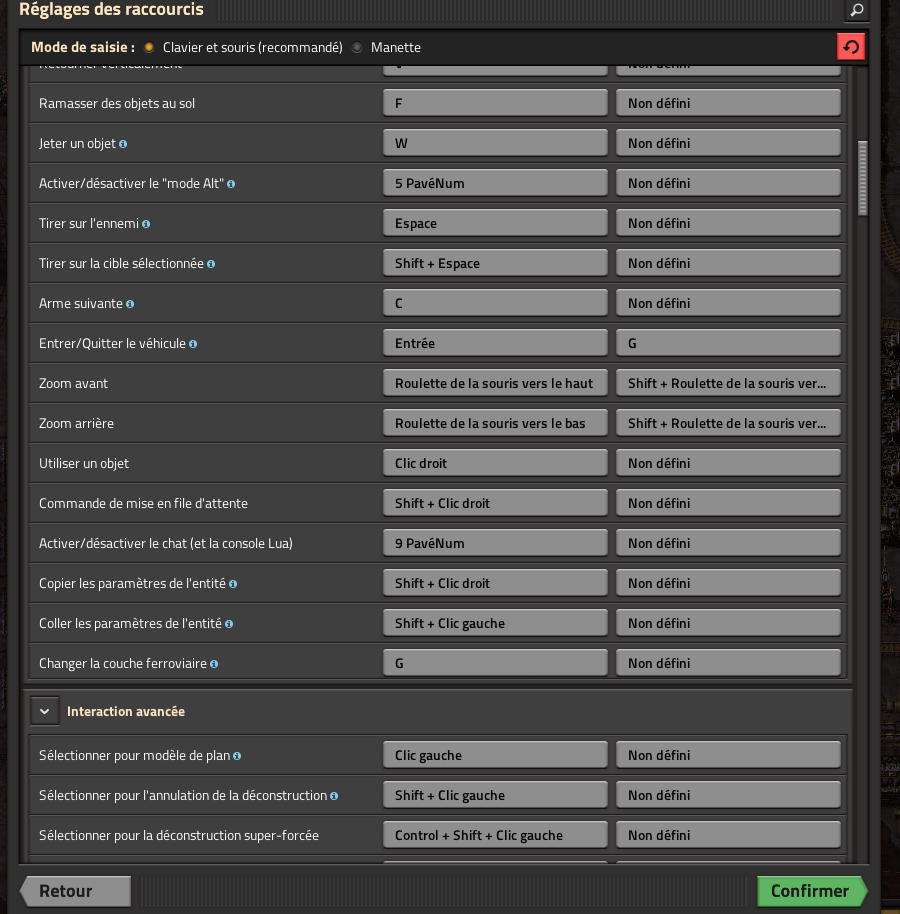This screenshot has height=914, width=900.
Task: Change the Roulette de la souris vers le bas binding
Action: (x=495, y=423)
